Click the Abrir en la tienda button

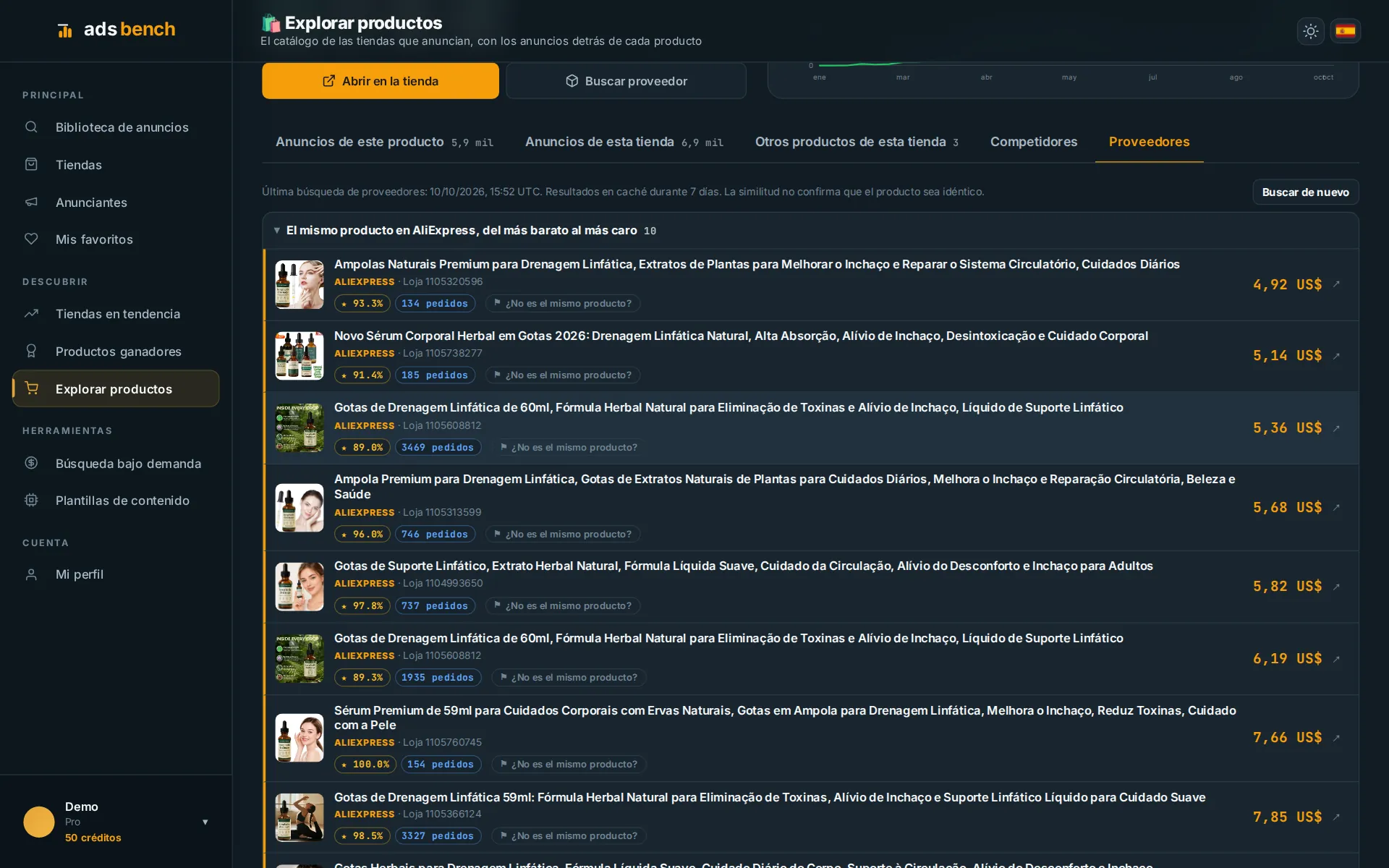tap(381, 81)
